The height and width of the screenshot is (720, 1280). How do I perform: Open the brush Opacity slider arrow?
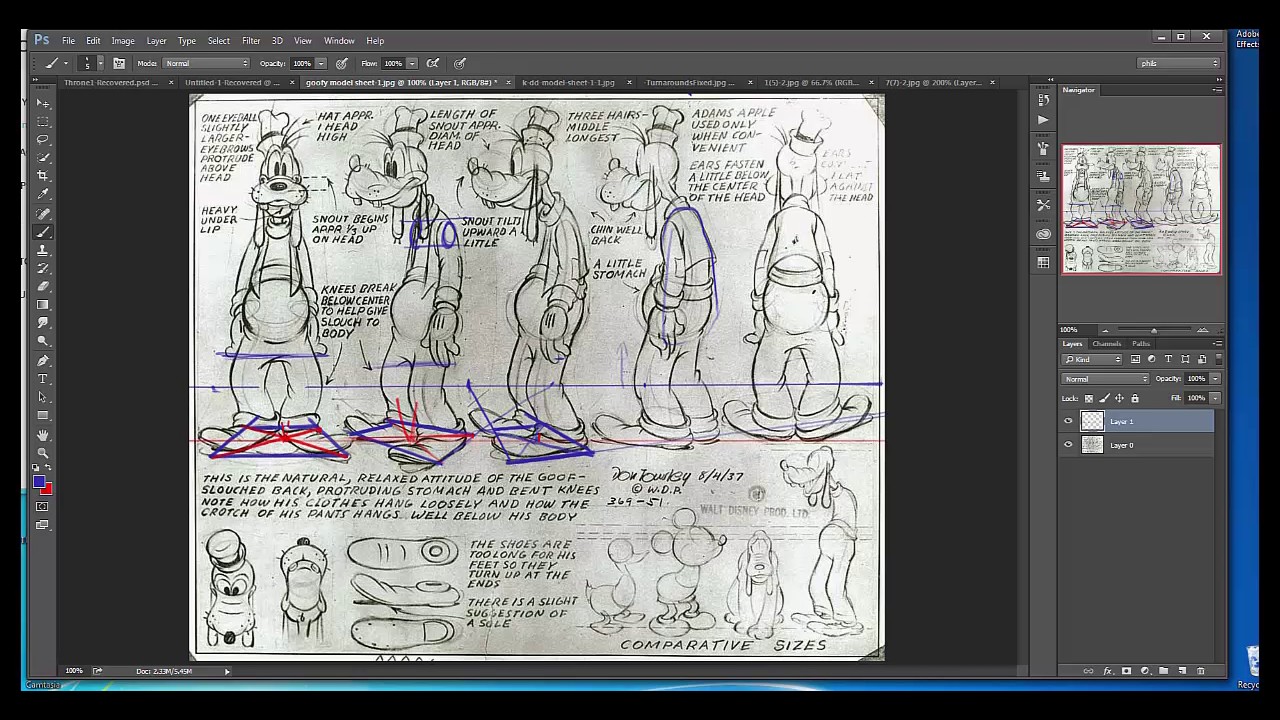(x=321, y=63)
